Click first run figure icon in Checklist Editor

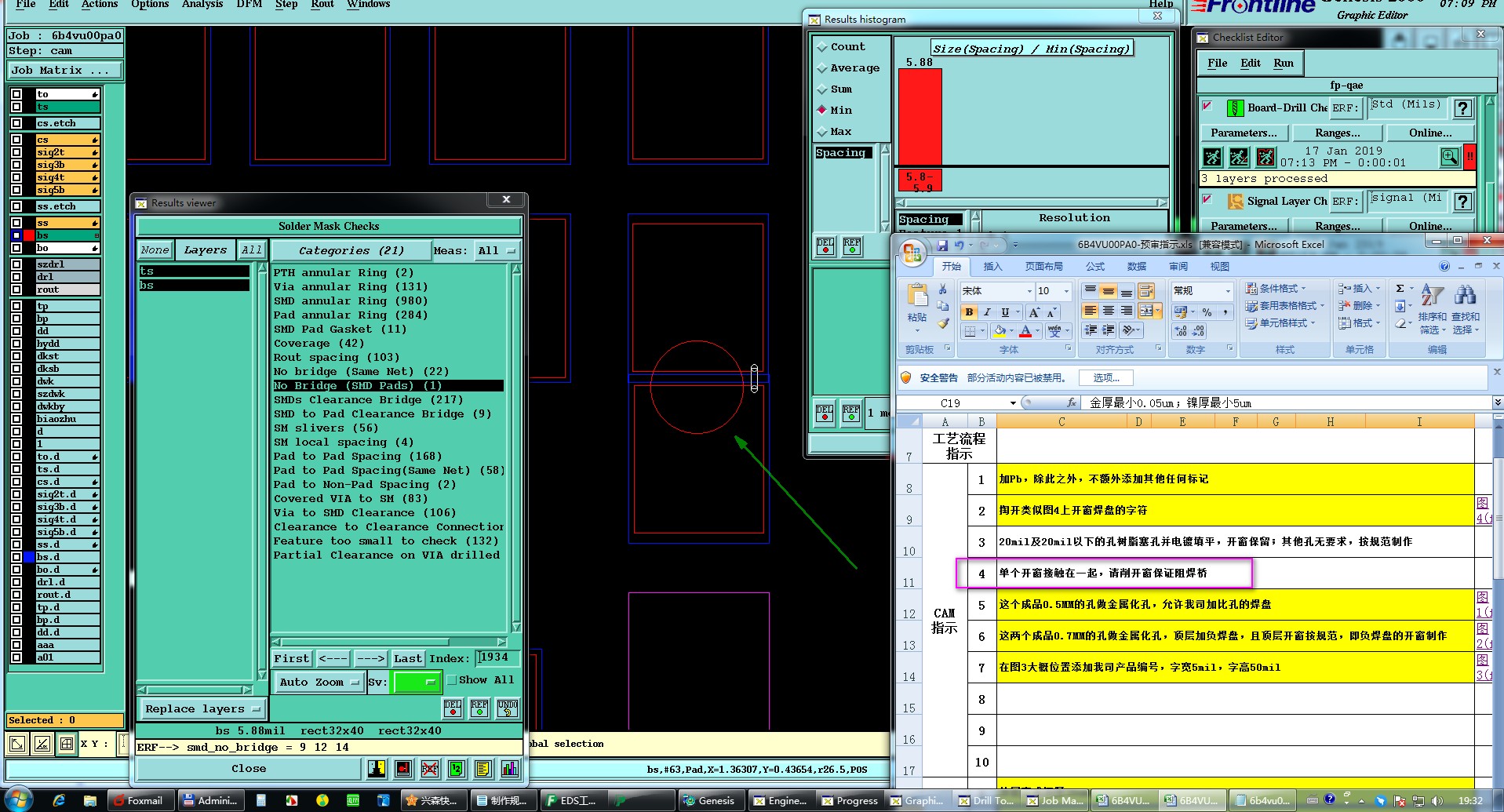coord(1212,158)
